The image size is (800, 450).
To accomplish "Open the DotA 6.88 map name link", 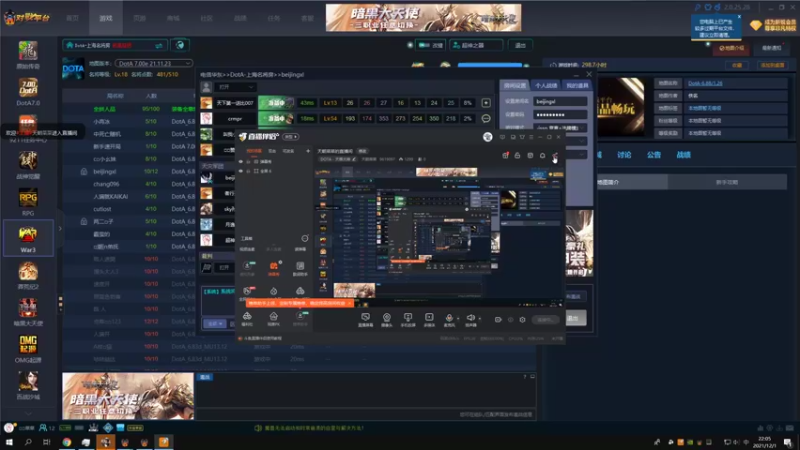I will pos(705,83).
